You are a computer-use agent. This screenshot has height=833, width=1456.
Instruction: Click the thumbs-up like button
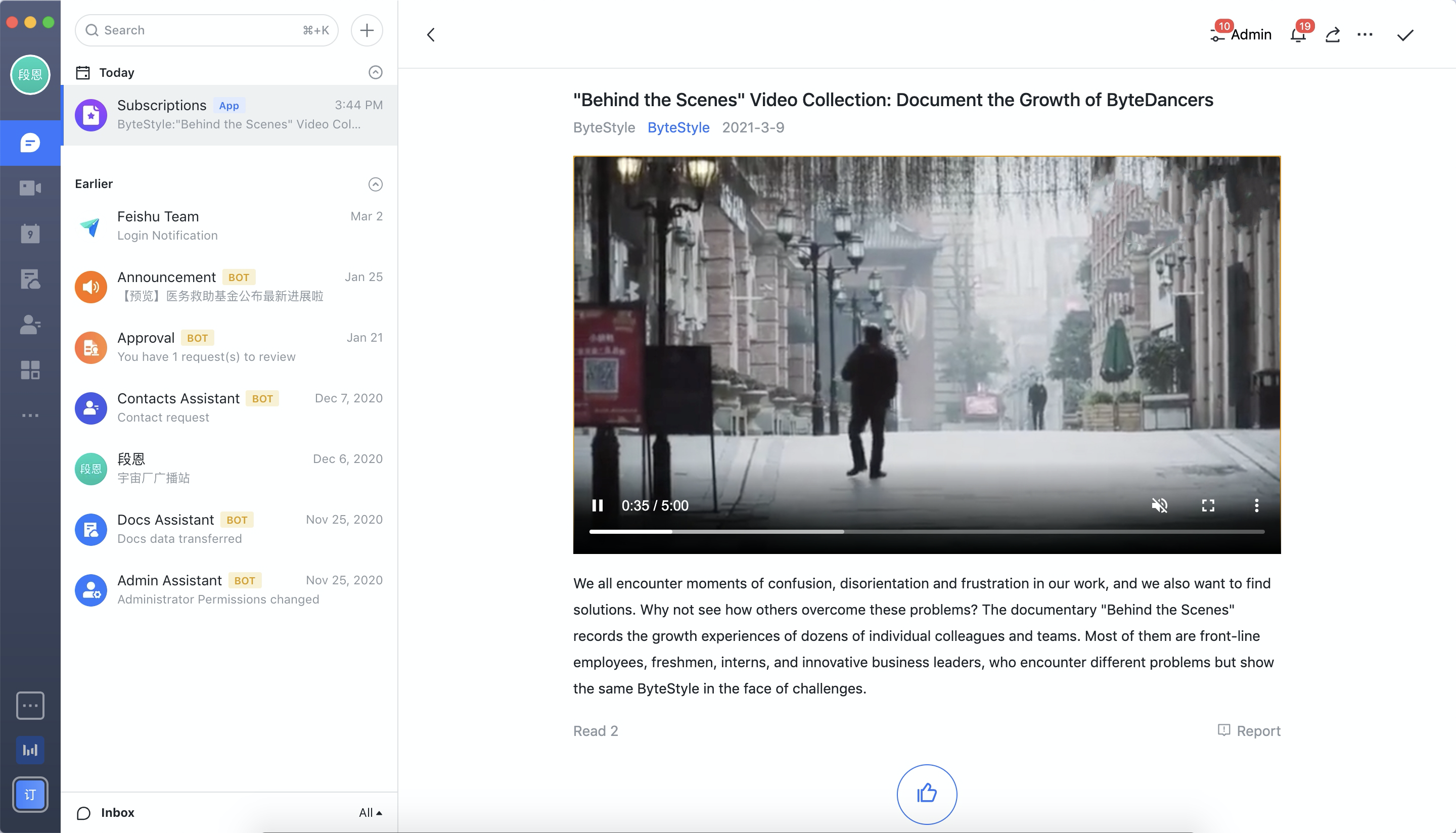(x=926, y=794)
